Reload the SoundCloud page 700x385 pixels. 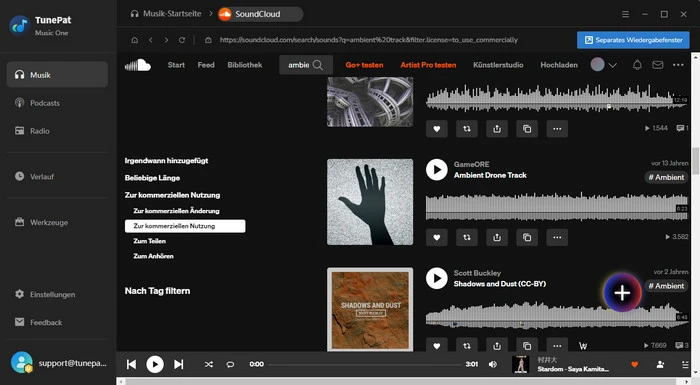coord(182,40)
